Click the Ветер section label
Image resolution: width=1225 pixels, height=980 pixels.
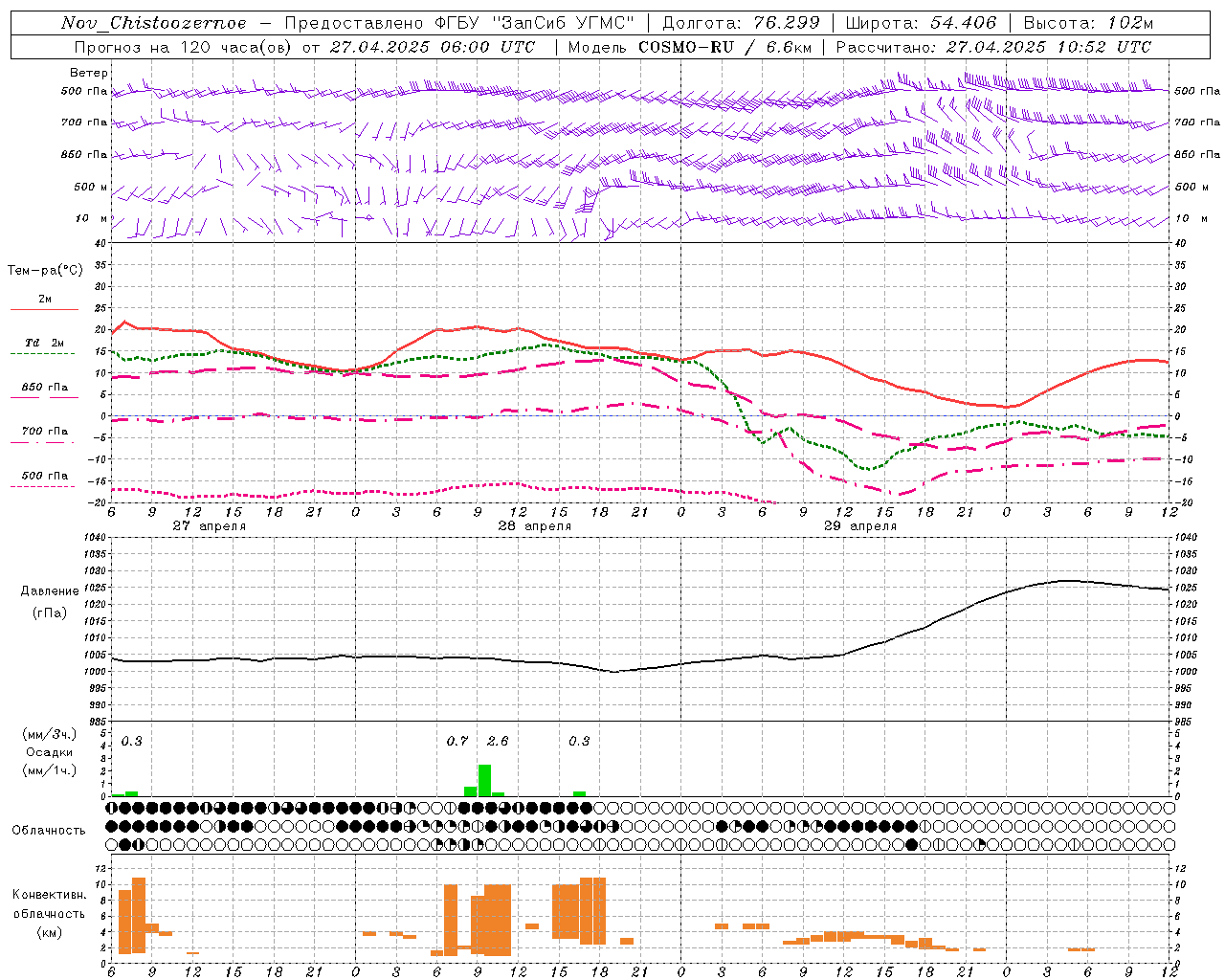click(89, 73)
